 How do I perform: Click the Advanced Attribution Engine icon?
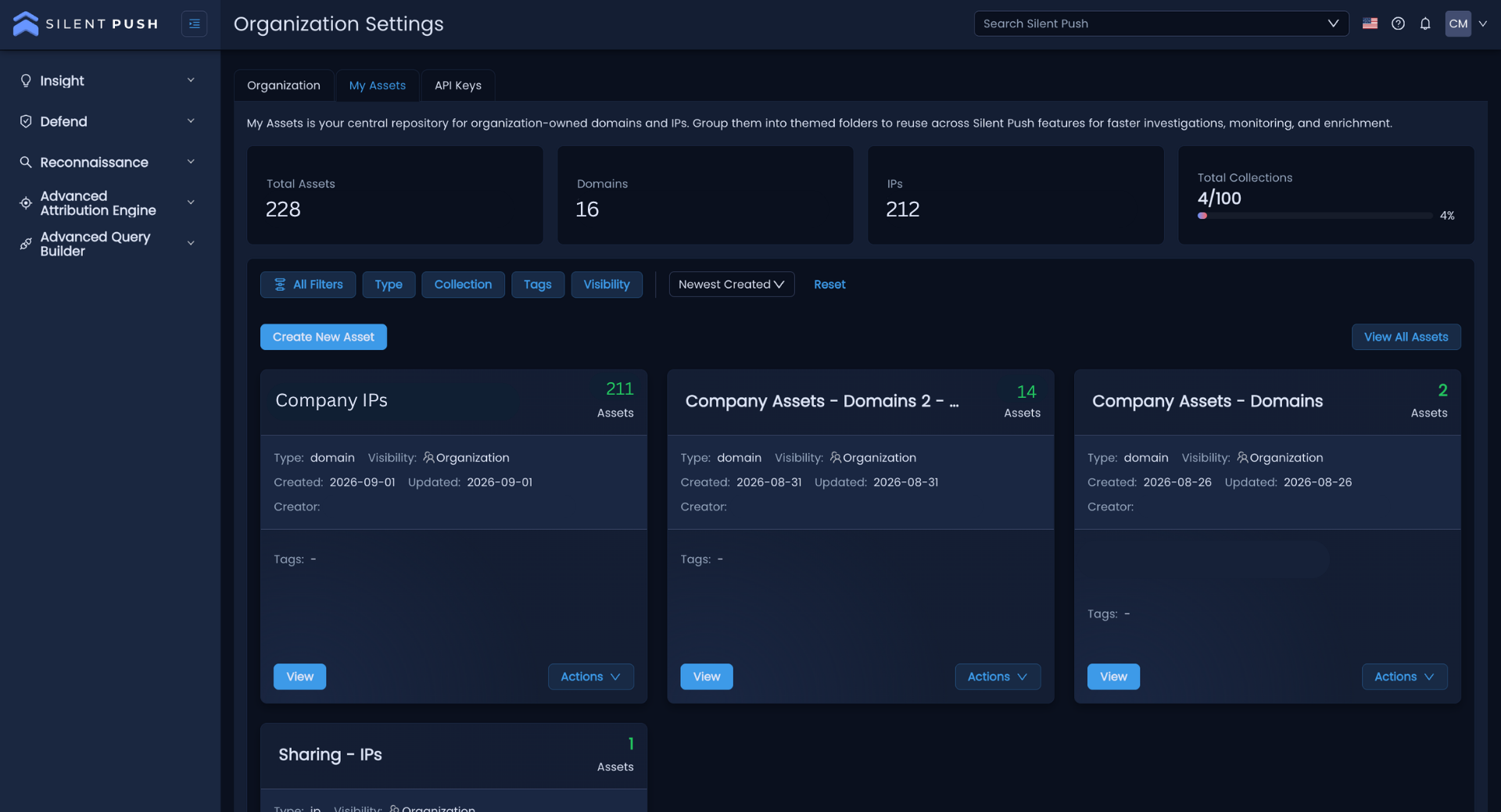26,203
